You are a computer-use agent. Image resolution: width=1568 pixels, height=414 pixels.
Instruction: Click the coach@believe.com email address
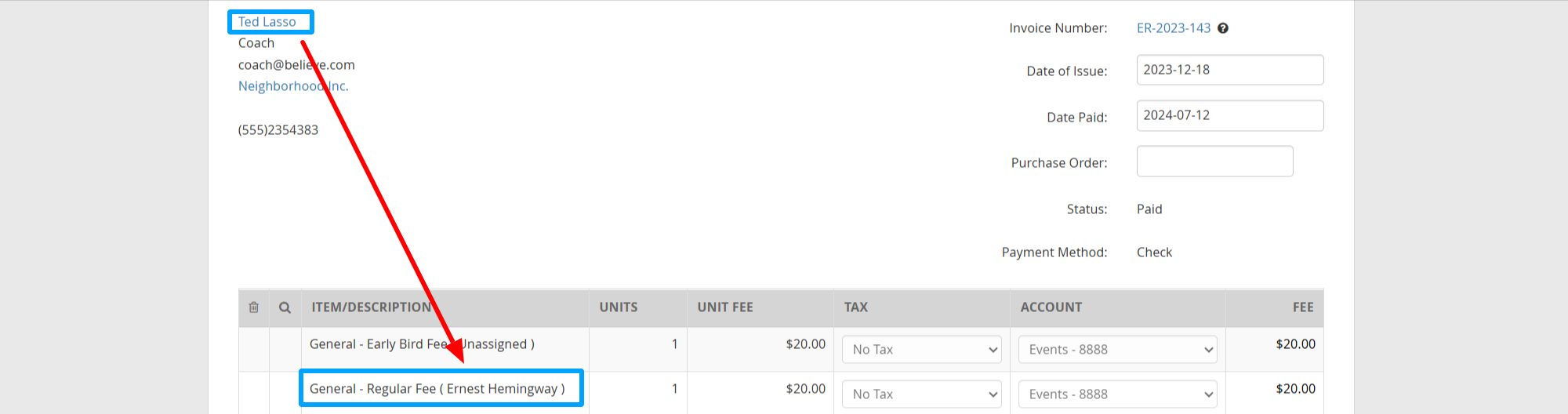296,65
